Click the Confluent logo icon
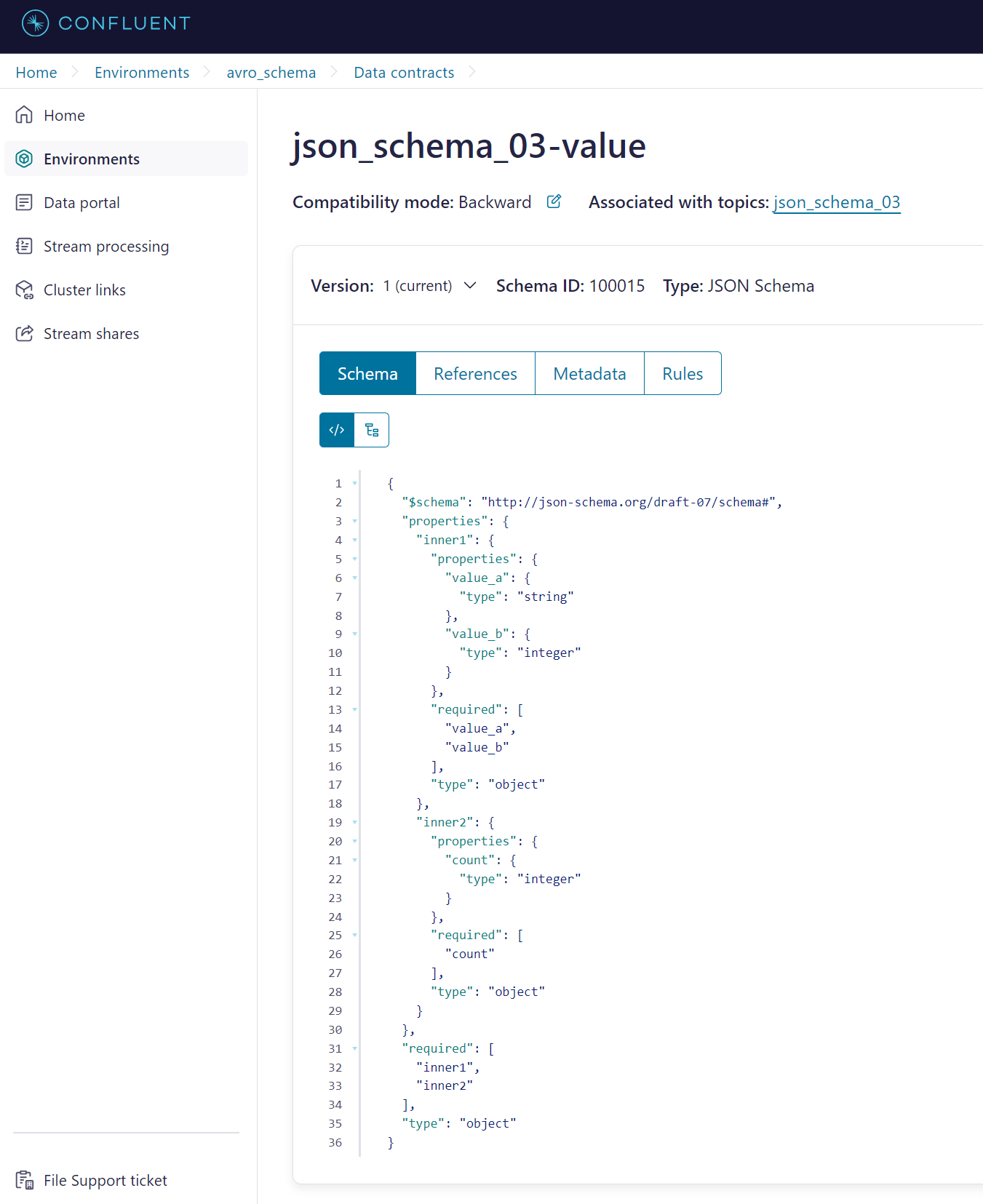 [35, 23]
